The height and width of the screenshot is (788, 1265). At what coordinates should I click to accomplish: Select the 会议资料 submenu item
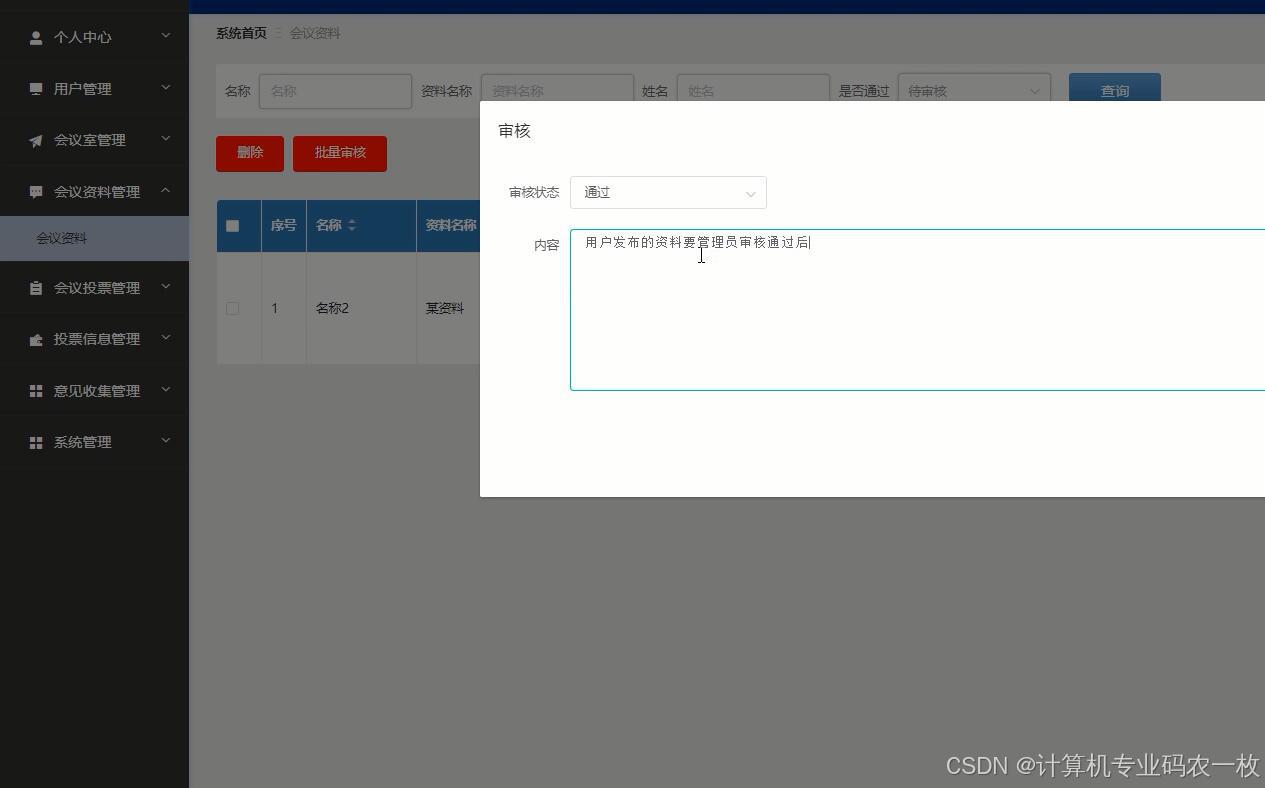pos(94,238)
